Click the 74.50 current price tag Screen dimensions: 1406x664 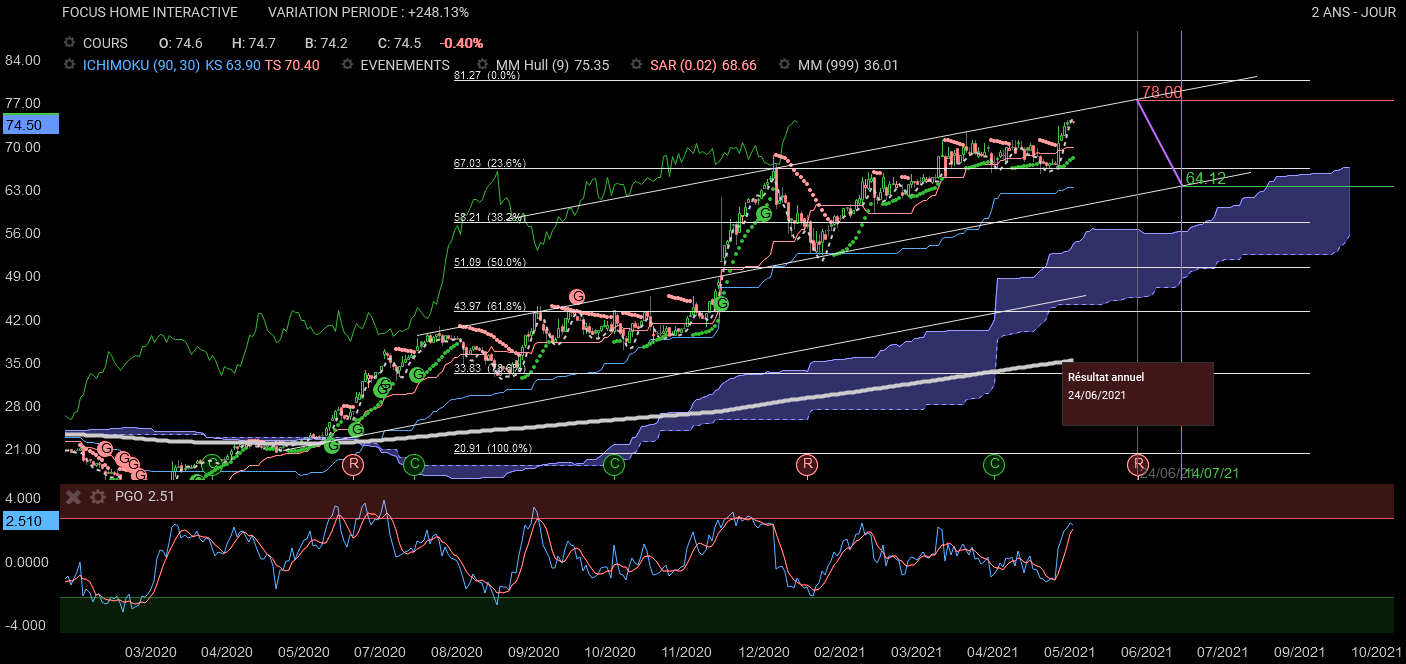(30, 124)
